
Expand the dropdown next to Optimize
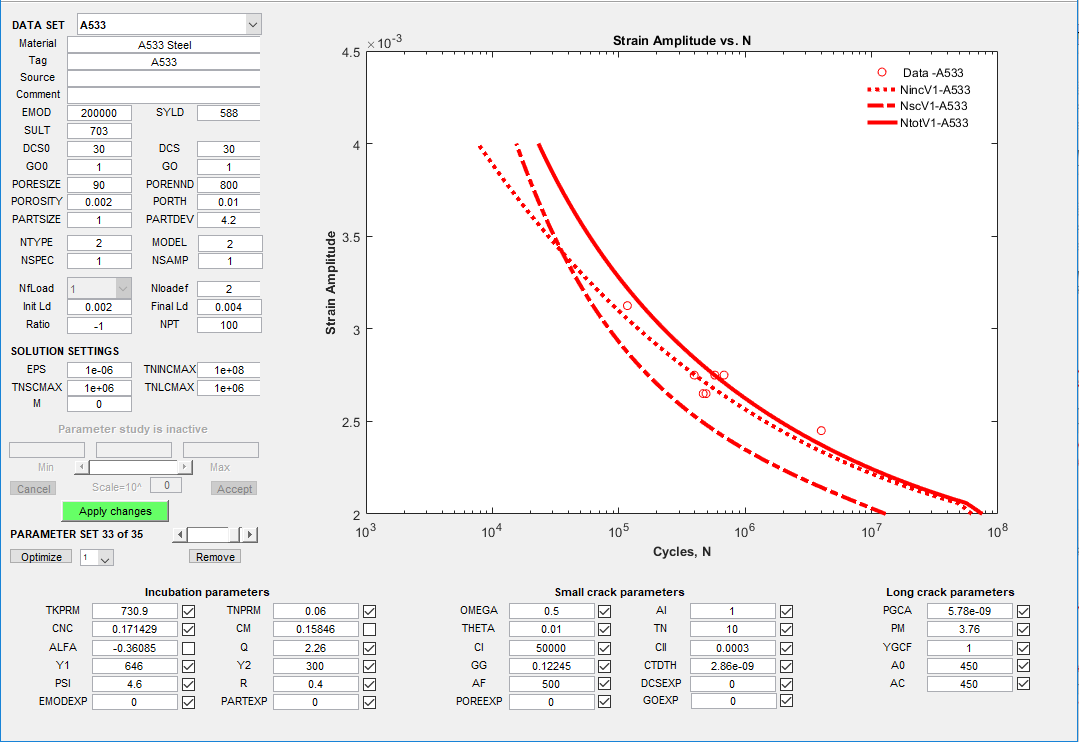pyautogui.click(x=105, y=558)
